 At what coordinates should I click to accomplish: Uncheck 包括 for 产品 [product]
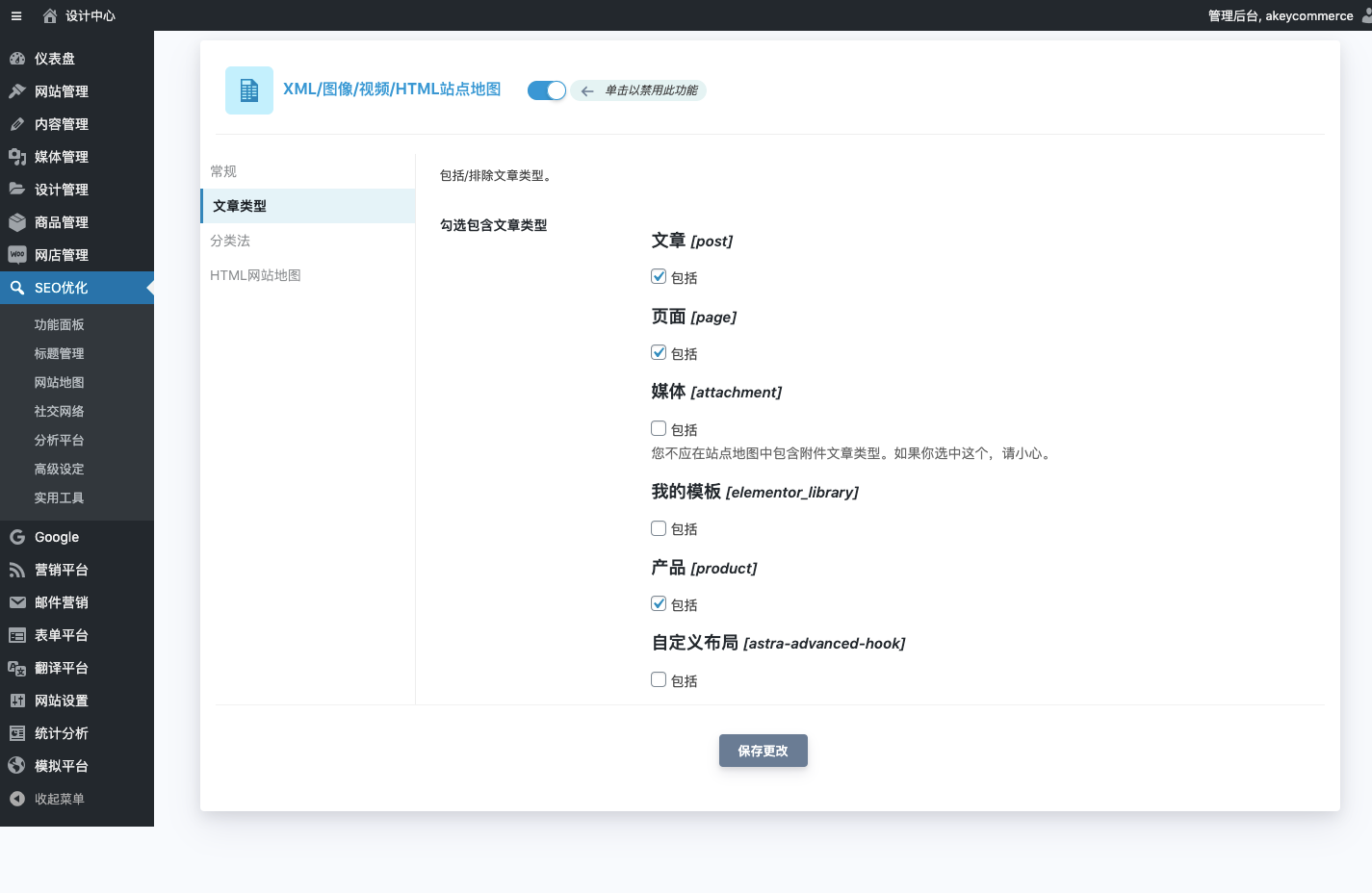click(659, 603)
